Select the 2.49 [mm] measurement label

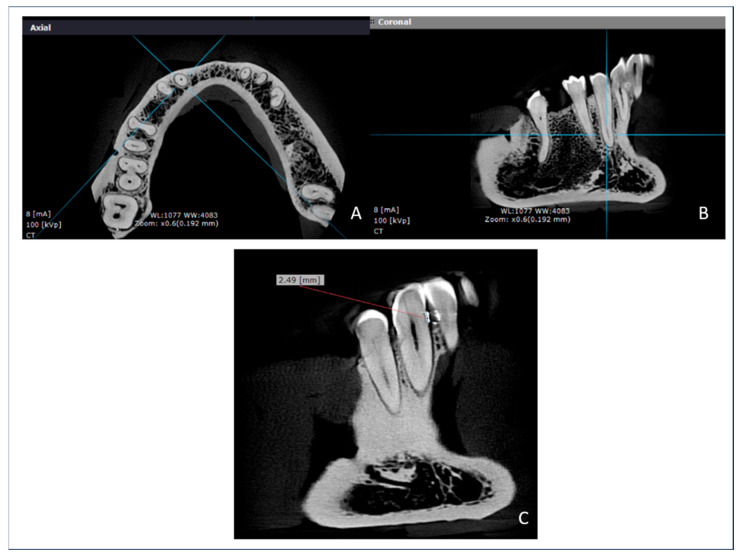pos(298,280)
